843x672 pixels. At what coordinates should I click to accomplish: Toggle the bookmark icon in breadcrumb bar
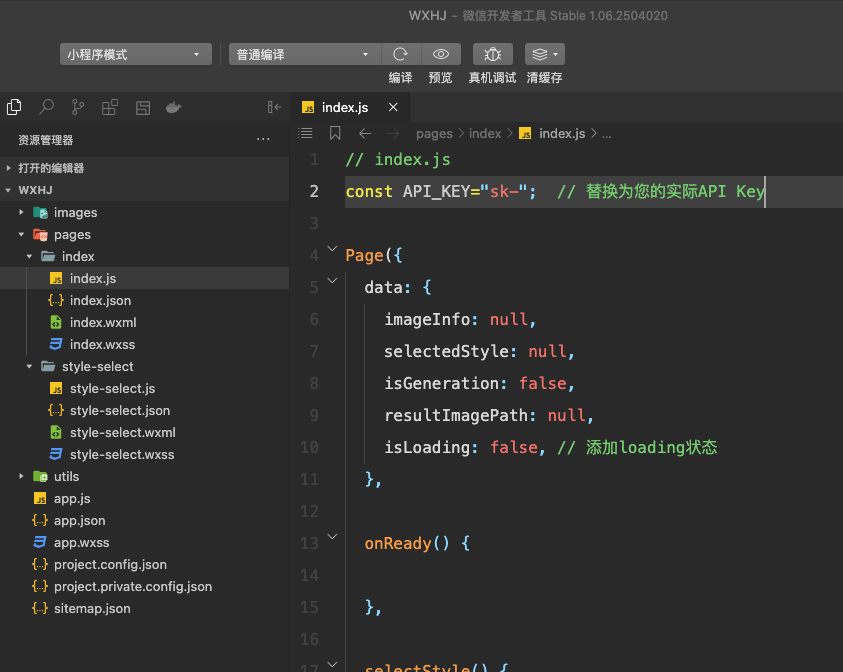tap(335, 133)
